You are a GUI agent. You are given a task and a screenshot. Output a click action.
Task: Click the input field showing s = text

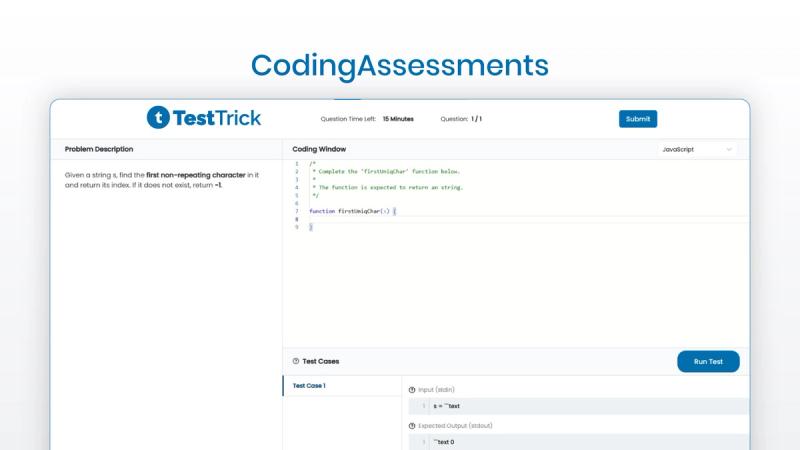click(579, 406)
